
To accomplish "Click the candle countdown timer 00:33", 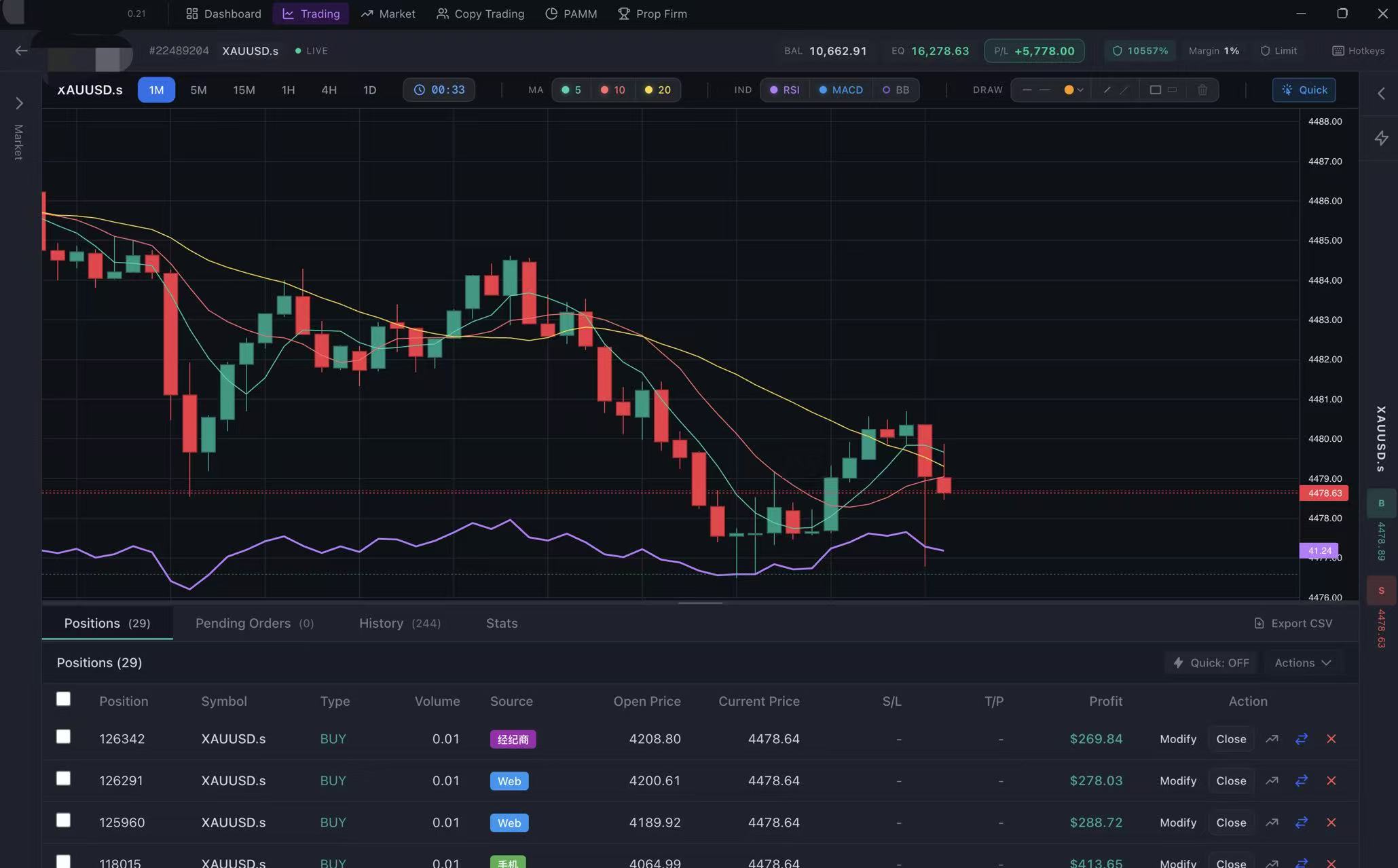I will pos(439,90).
